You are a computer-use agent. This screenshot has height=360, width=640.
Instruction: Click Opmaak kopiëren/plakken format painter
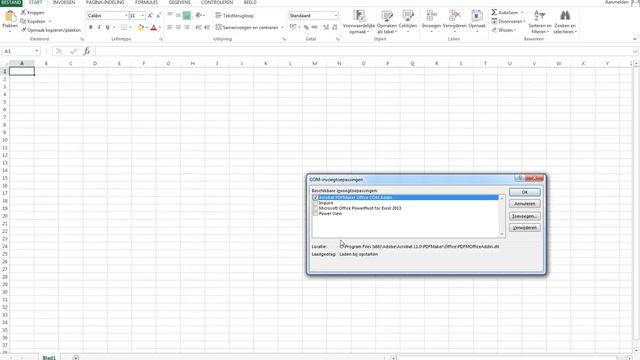click(x=51, y=30)
